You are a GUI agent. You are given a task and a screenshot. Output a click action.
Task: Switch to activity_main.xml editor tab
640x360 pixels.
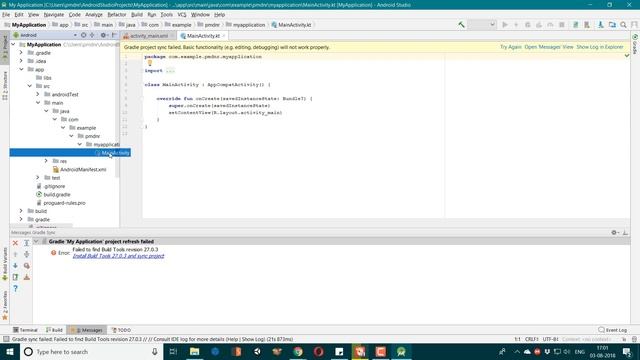tap(149, 36)
